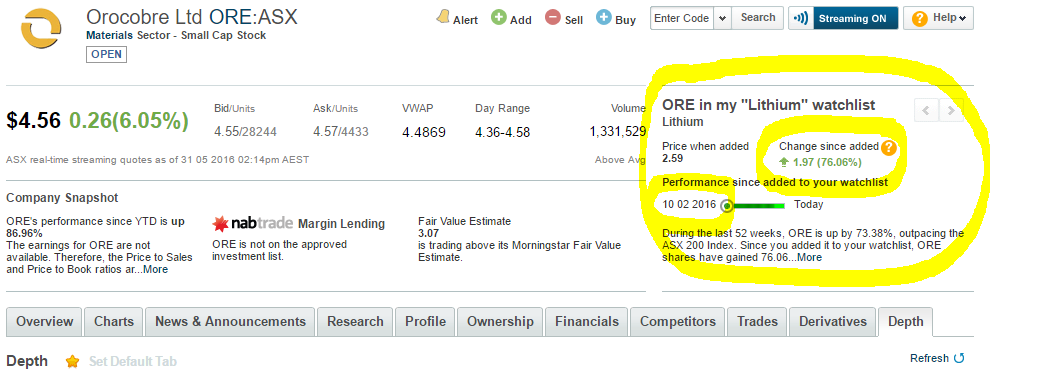Click the Set Default Tab star icon
The width and height of the screenshot is (1044, 371).
click(x=73, y=362)
